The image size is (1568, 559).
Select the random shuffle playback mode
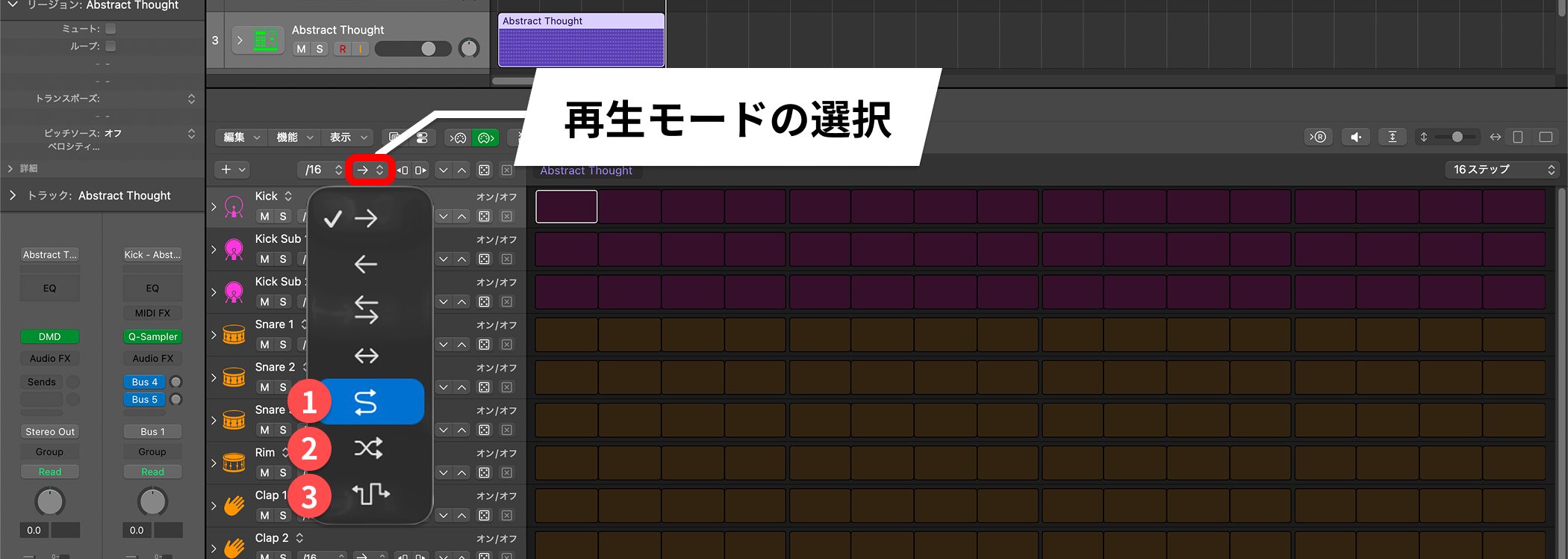tap(367, 448)
